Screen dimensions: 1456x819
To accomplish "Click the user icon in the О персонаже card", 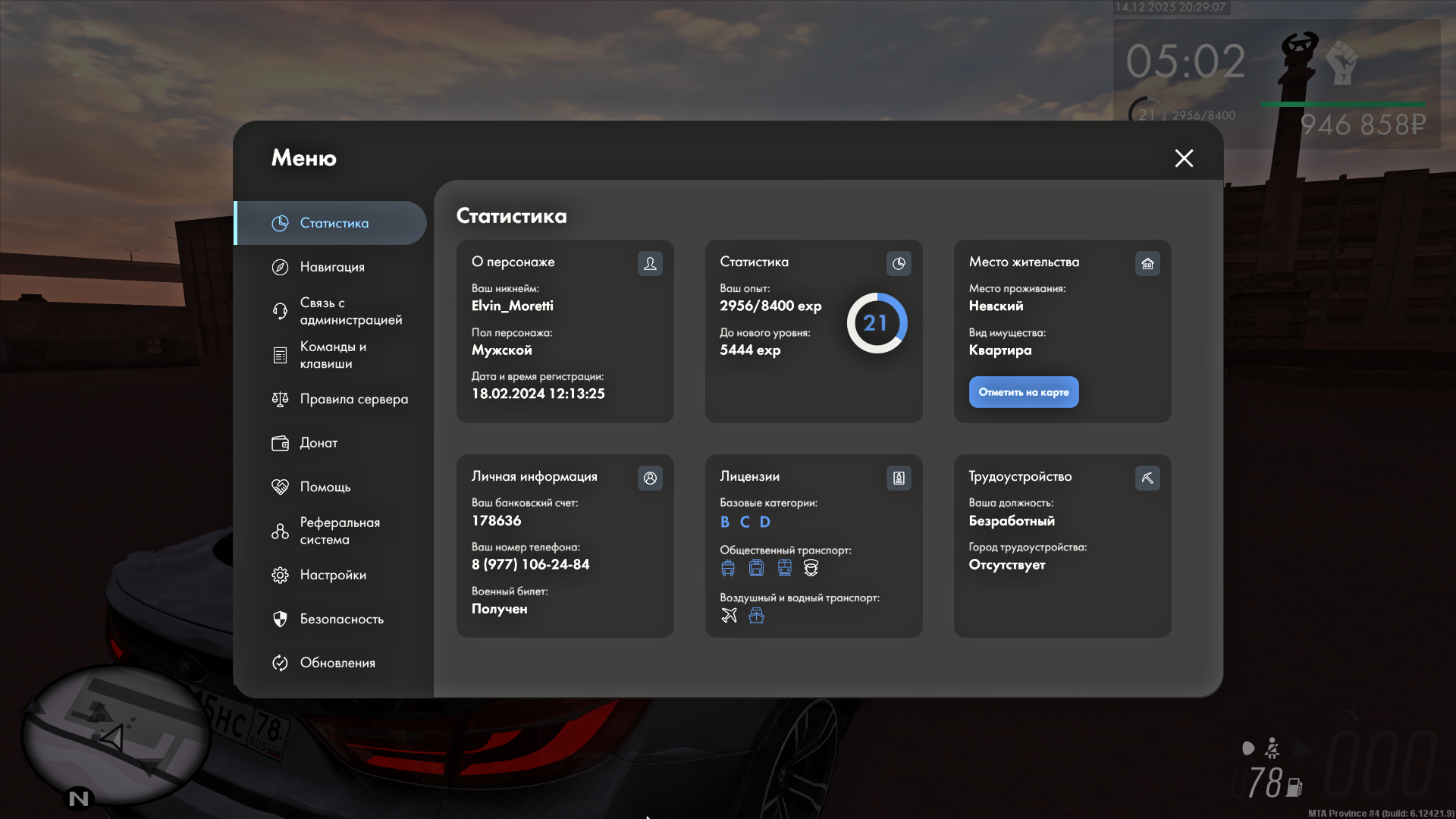I will coord(650,263).
